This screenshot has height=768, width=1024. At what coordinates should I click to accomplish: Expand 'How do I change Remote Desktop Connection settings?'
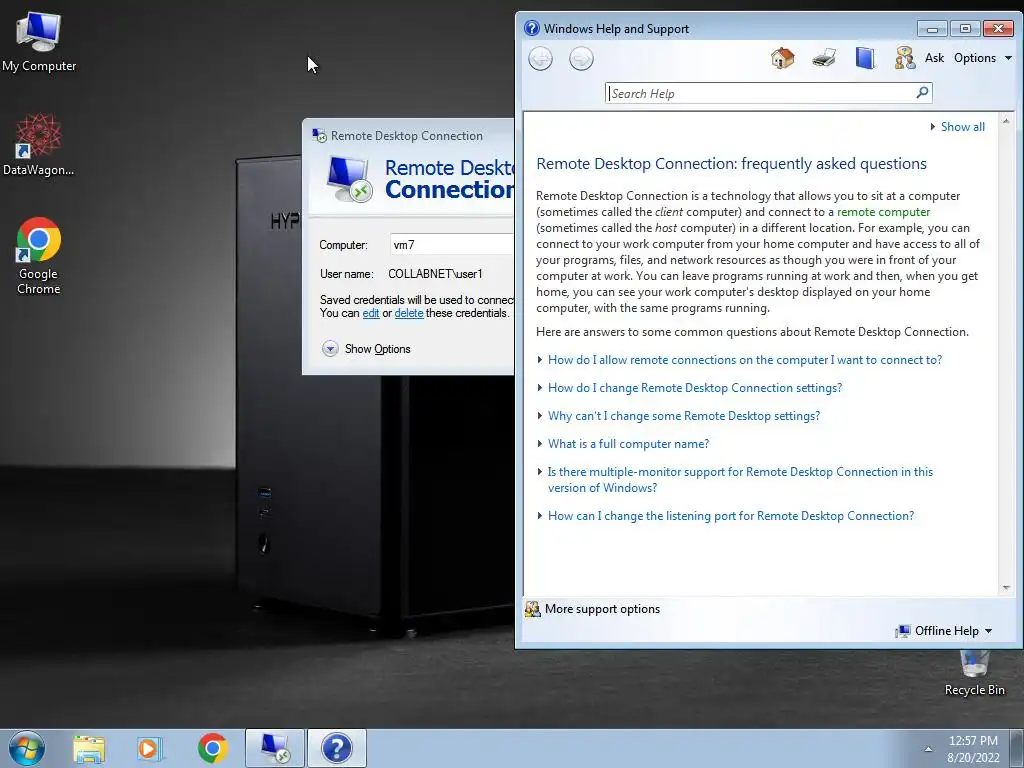pos(695,388)
